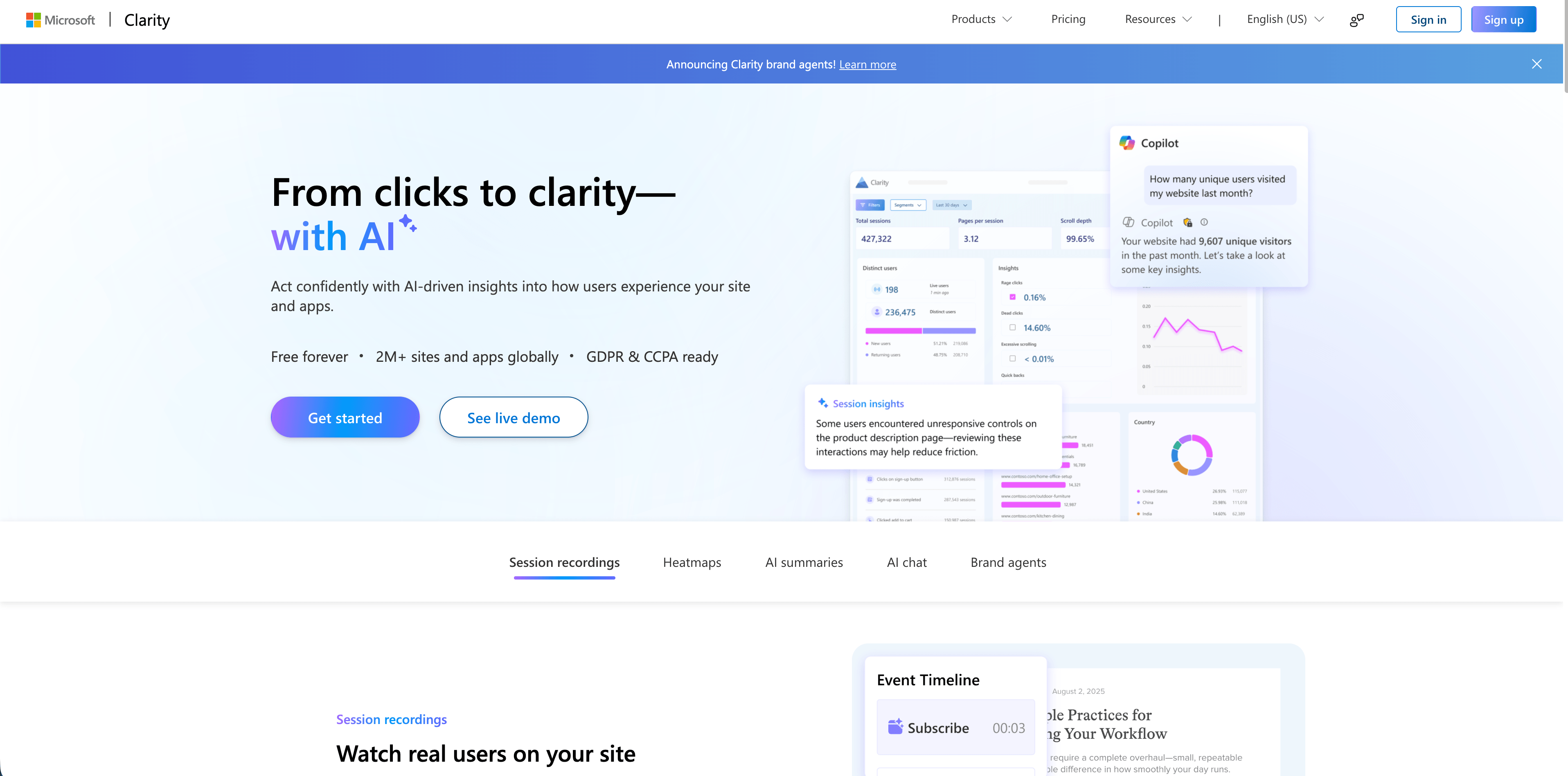Click the 'Sign-up was completed' row icon
Image resolution: width=1568 pixels, height=776 pixels.
(869, 500)
